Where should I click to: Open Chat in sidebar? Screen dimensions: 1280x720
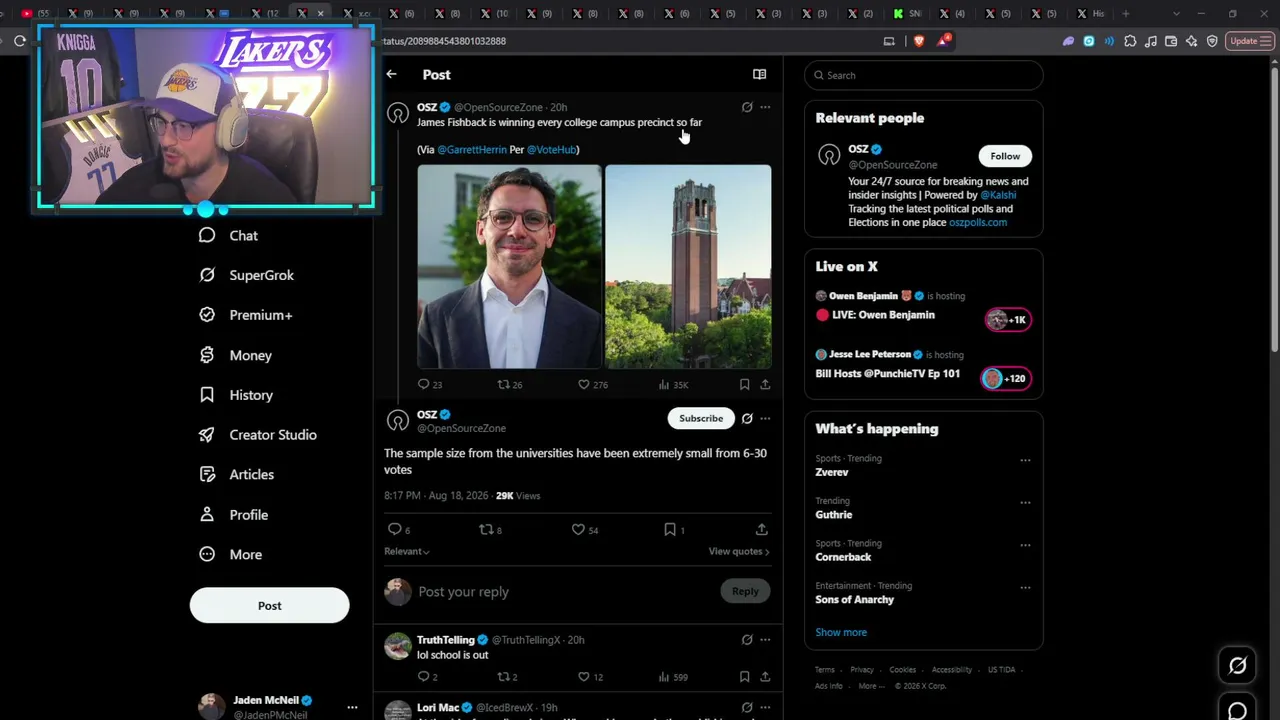coord(229,235)
